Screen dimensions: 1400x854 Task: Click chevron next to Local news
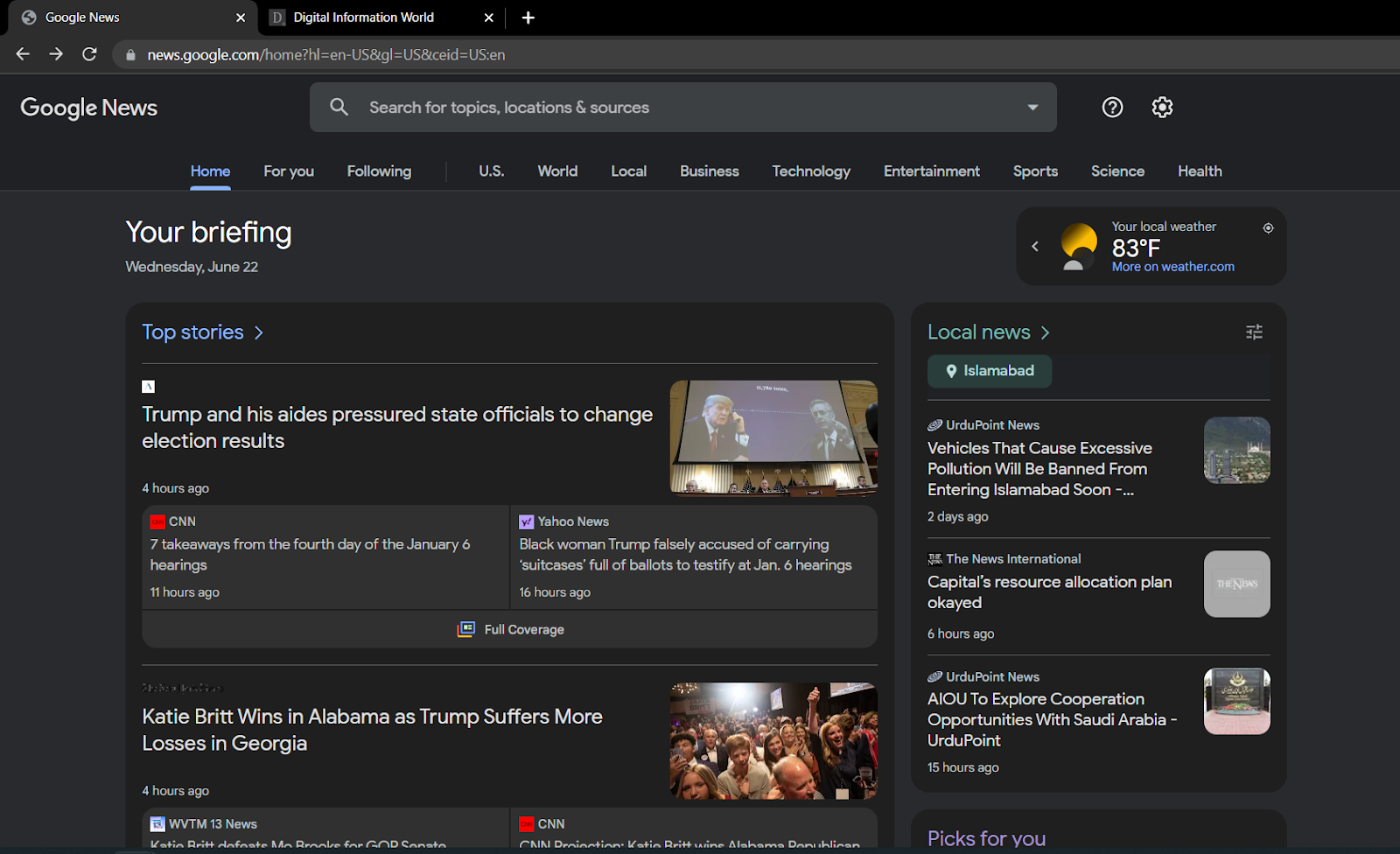point(1045,332)
